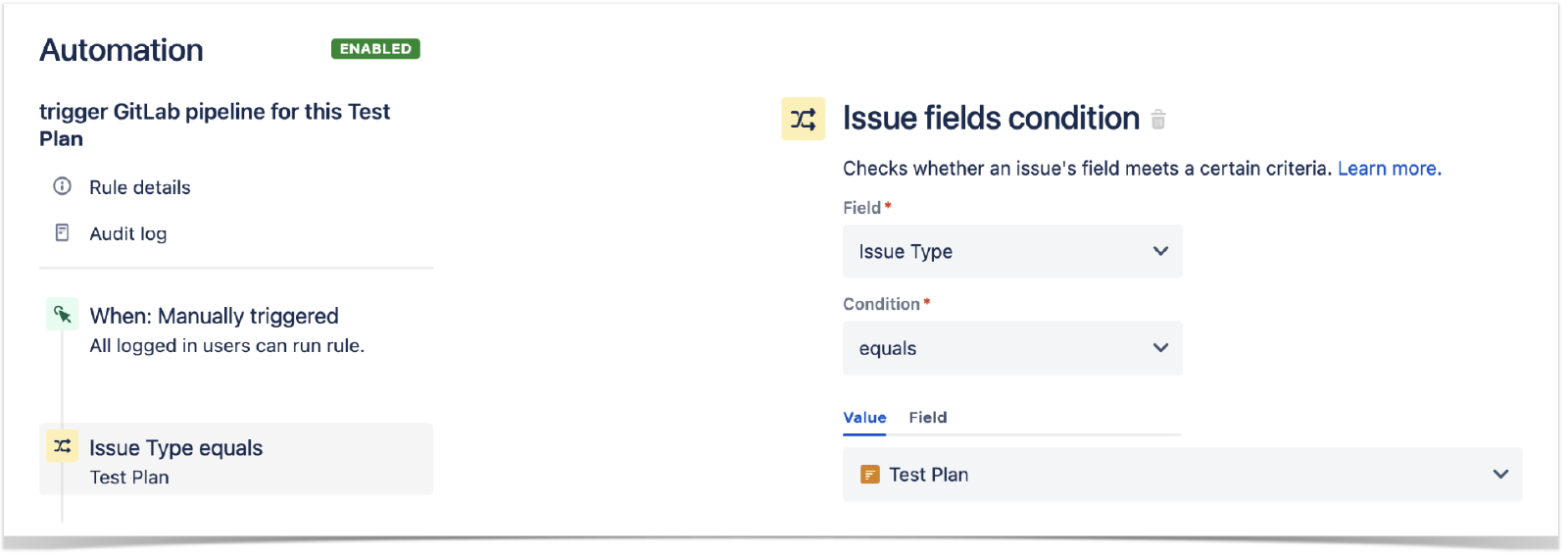Click the shuffle icon beside Issue Type equals

point(62,447)
